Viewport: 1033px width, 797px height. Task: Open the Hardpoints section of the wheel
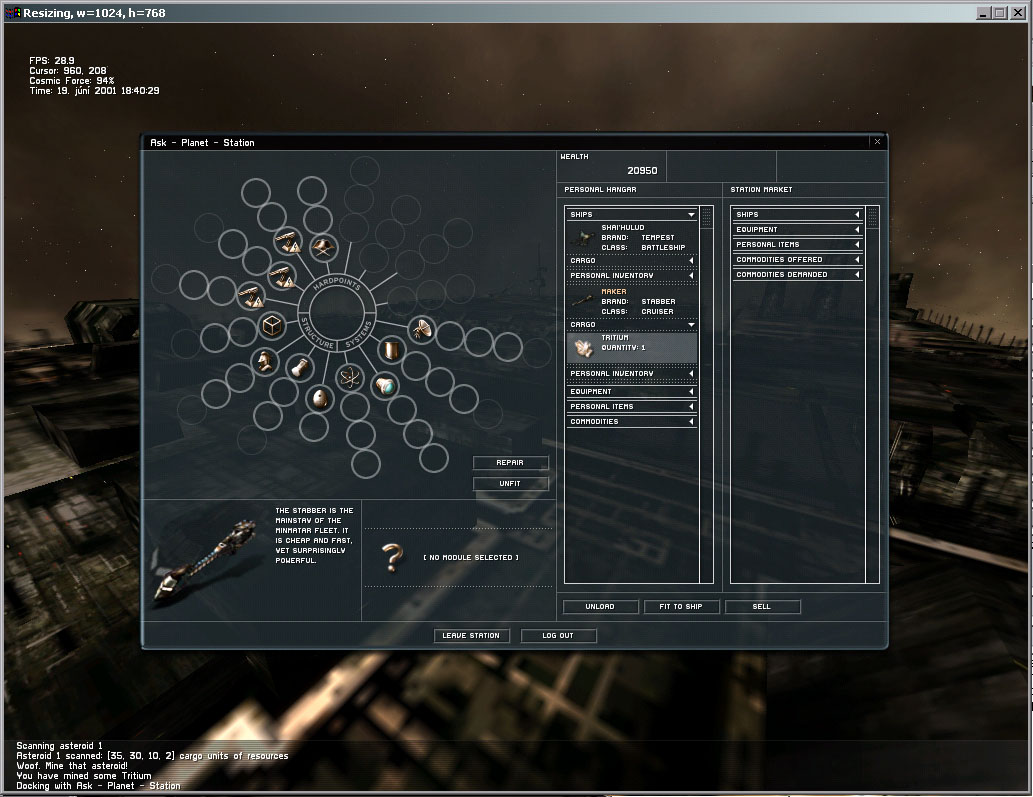point(337,283)
